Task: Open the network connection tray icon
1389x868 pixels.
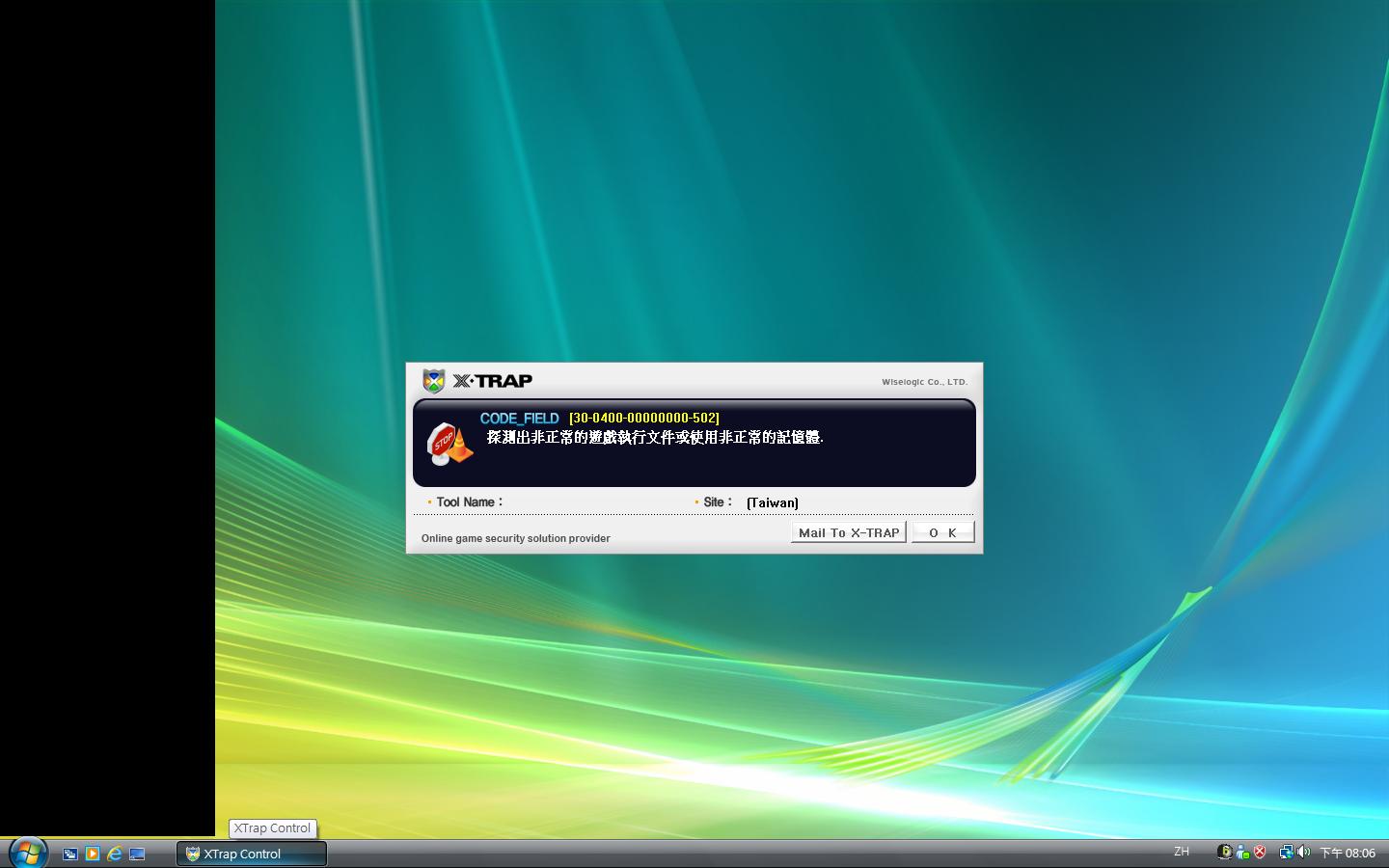Action: coord(1286,852)
